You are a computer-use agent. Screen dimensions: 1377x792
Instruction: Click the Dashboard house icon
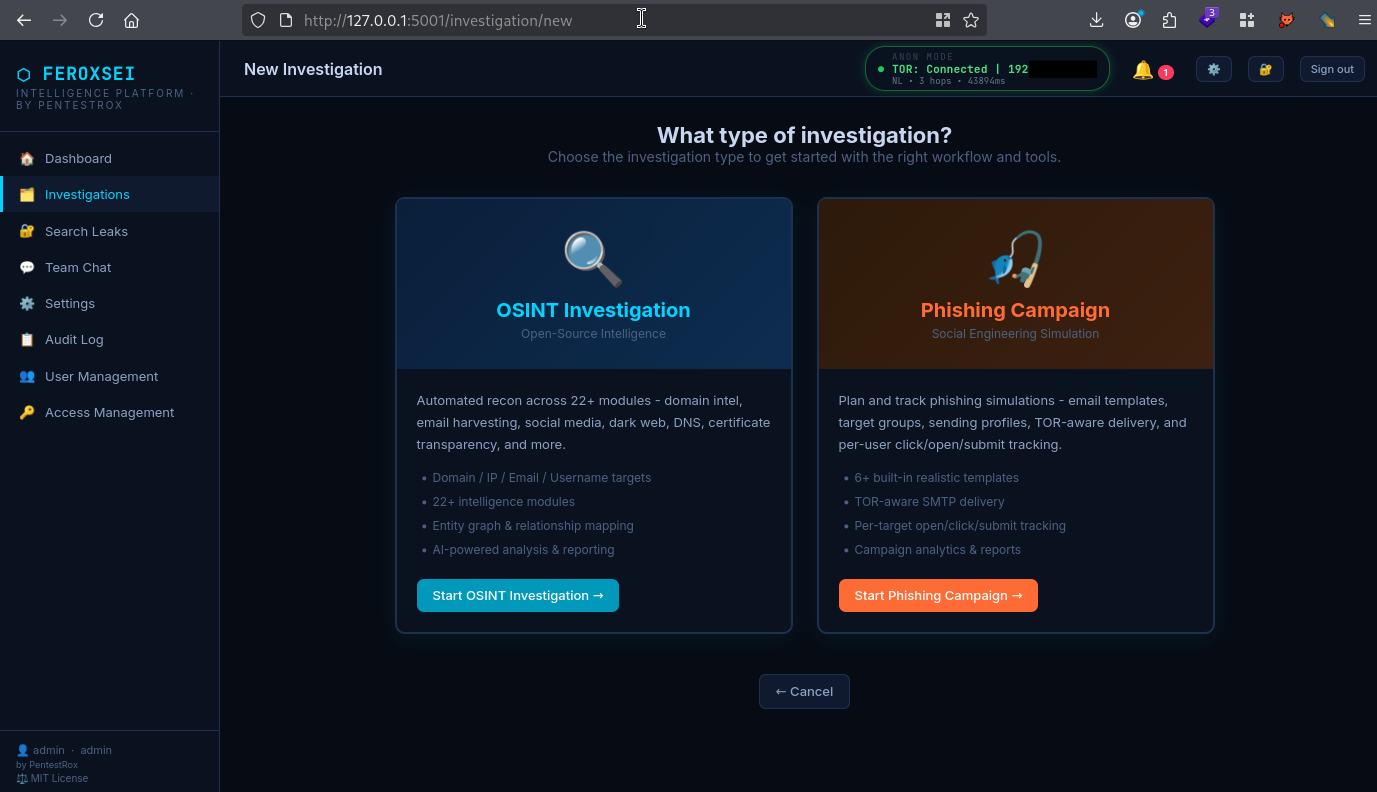(27, 158)
